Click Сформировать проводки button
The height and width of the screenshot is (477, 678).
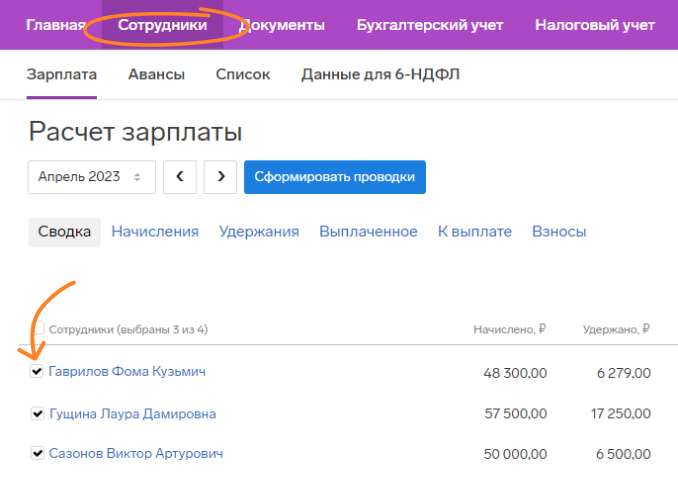(x=335, y=177)
